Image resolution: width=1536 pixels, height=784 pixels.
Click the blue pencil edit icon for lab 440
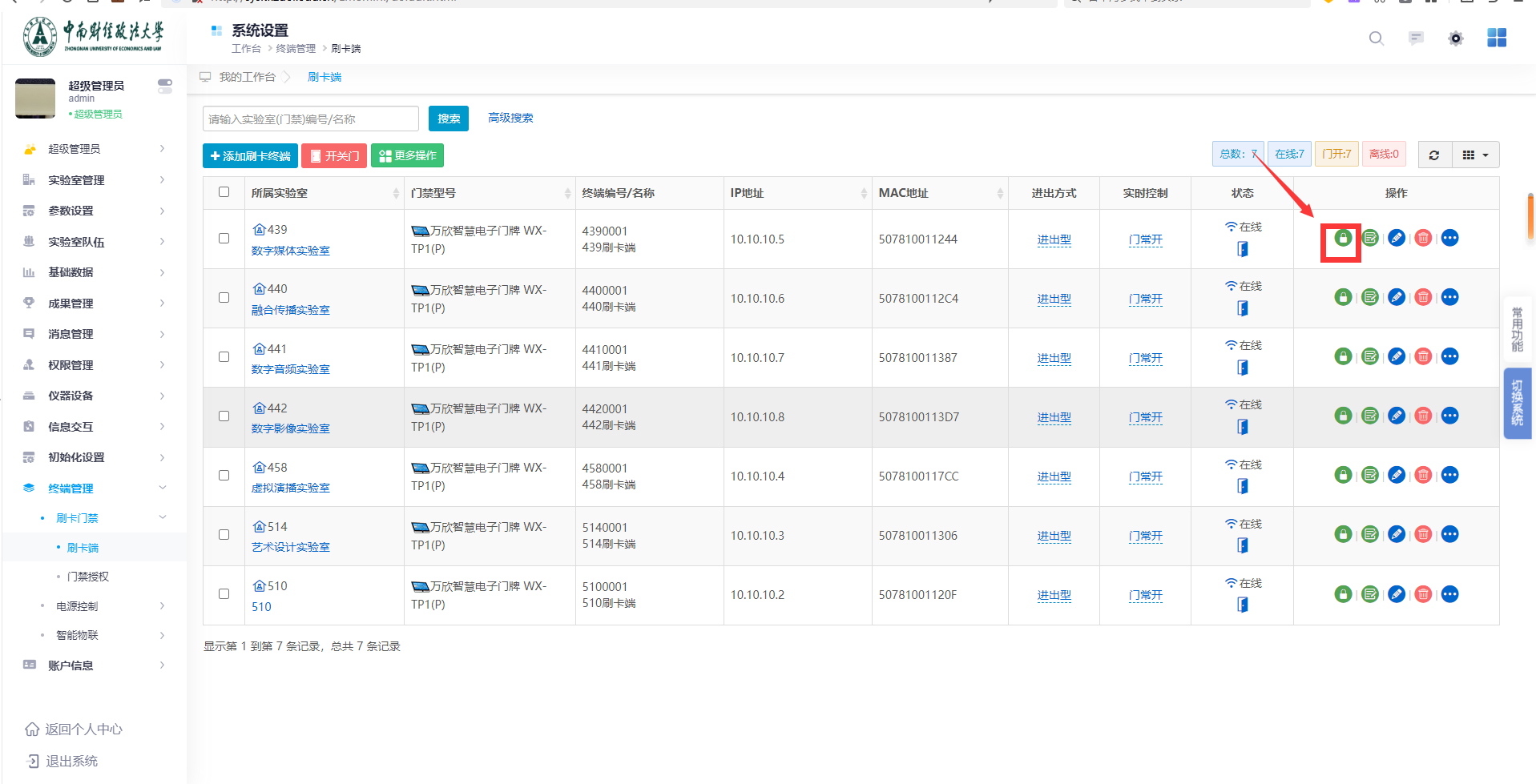pyautogui.click(x=1397, y=297)
